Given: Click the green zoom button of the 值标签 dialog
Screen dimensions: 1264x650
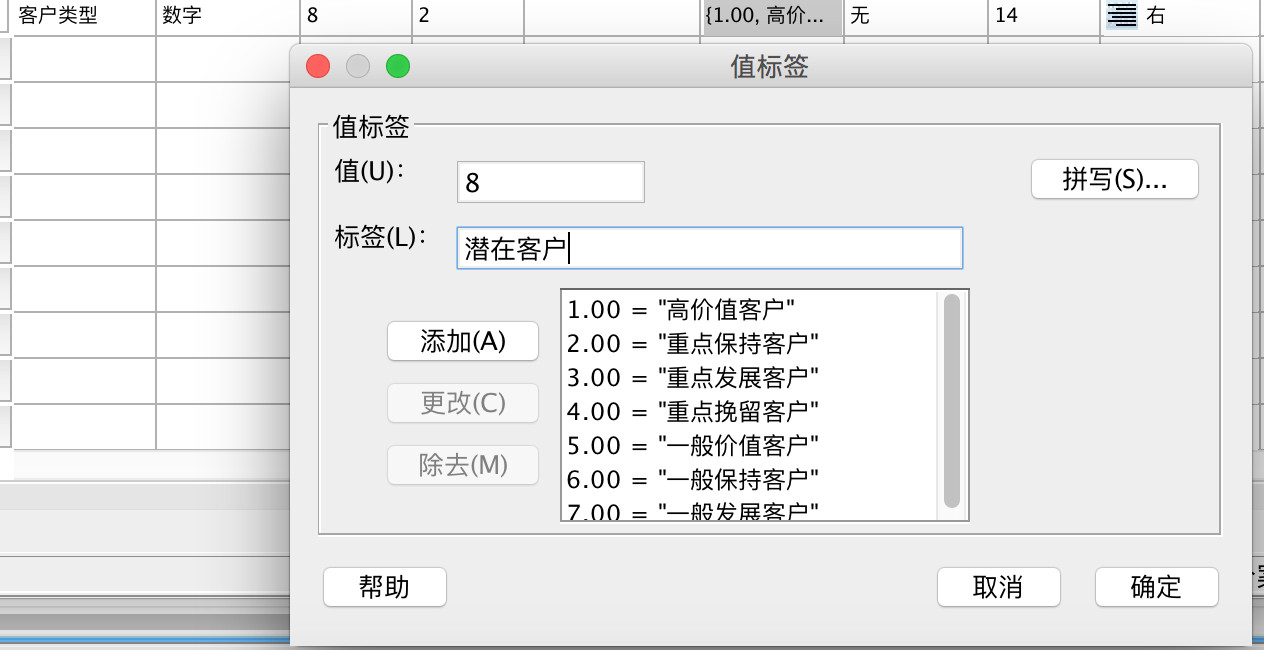Looking at the screenshot, I should pyautogui.click(x=398, y=66).
